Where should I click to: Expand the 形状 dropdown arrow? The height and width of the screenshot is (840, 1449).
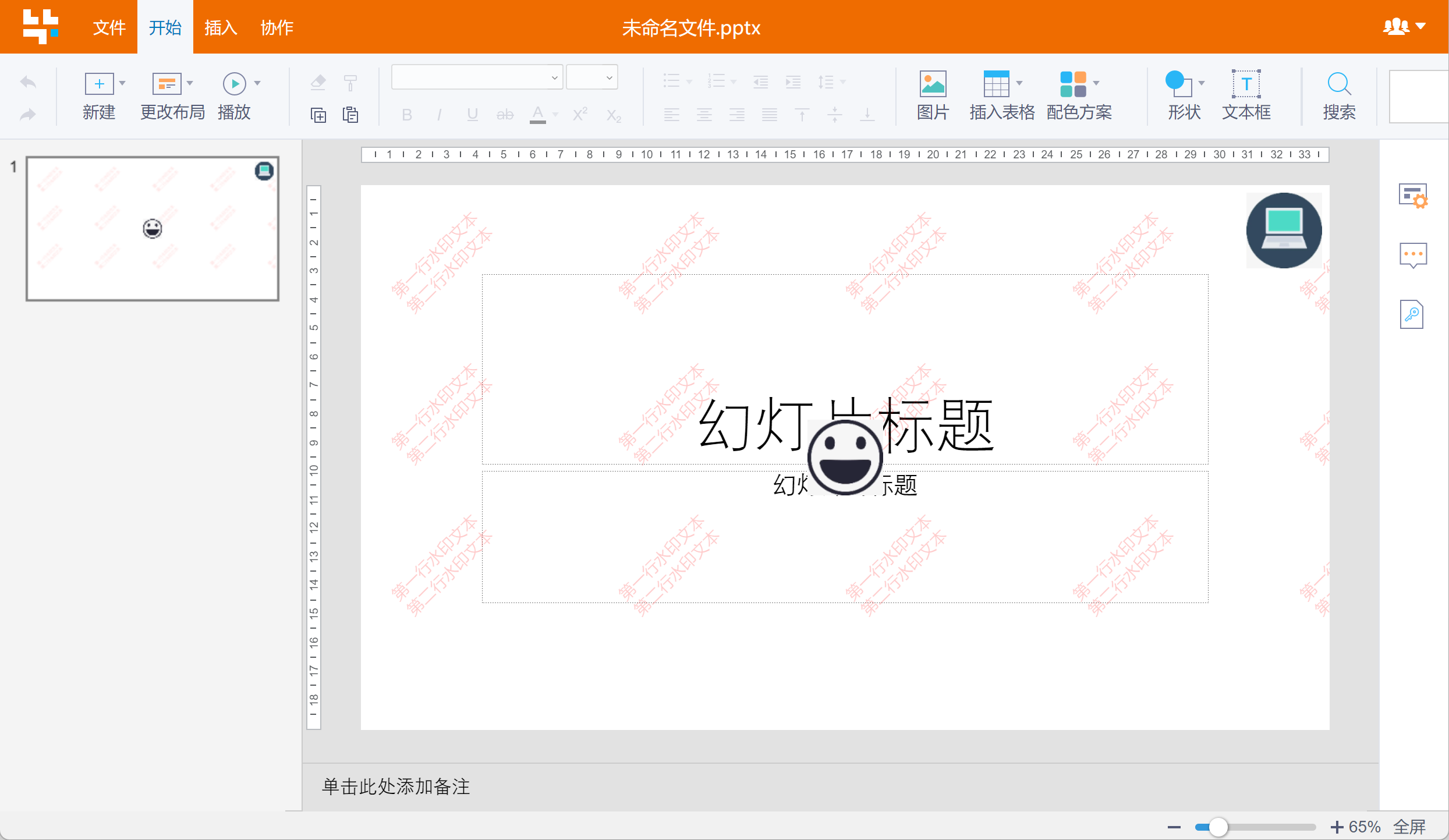[x=1202, y=83]
